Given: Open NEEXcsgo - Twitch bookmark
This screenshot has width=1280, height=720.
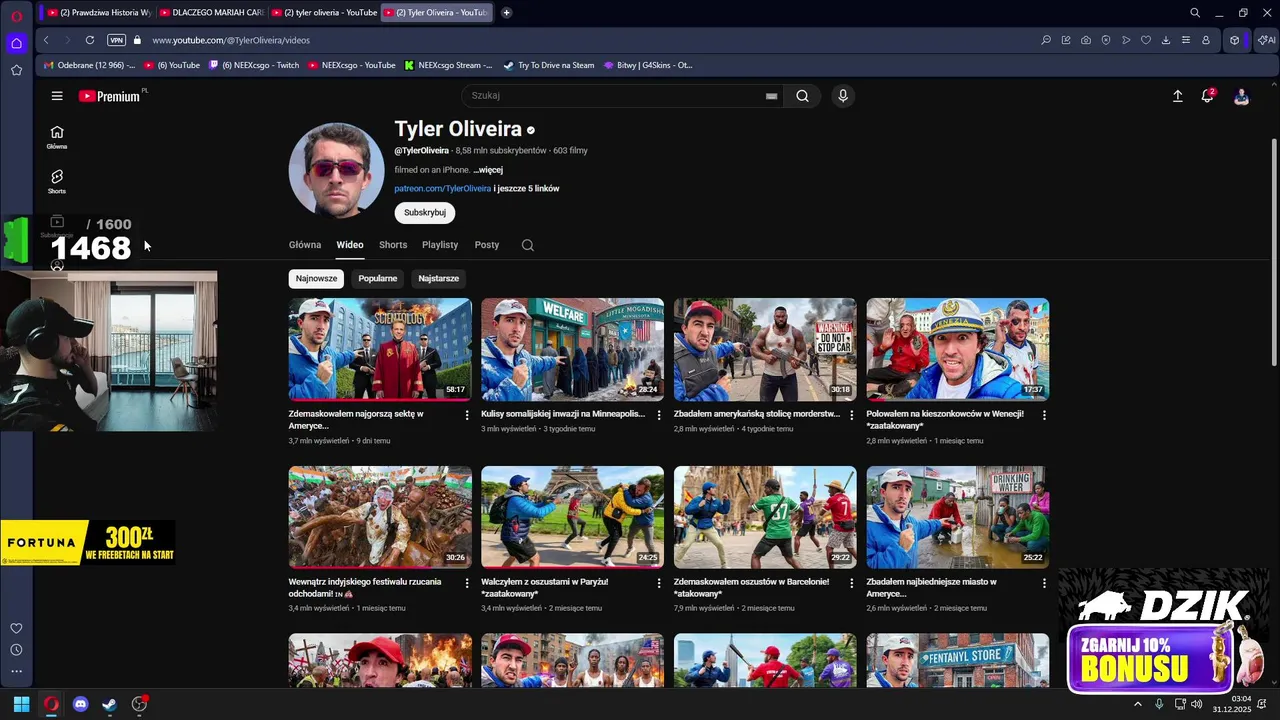Looking at the screenshot, I should click(253, 65).
